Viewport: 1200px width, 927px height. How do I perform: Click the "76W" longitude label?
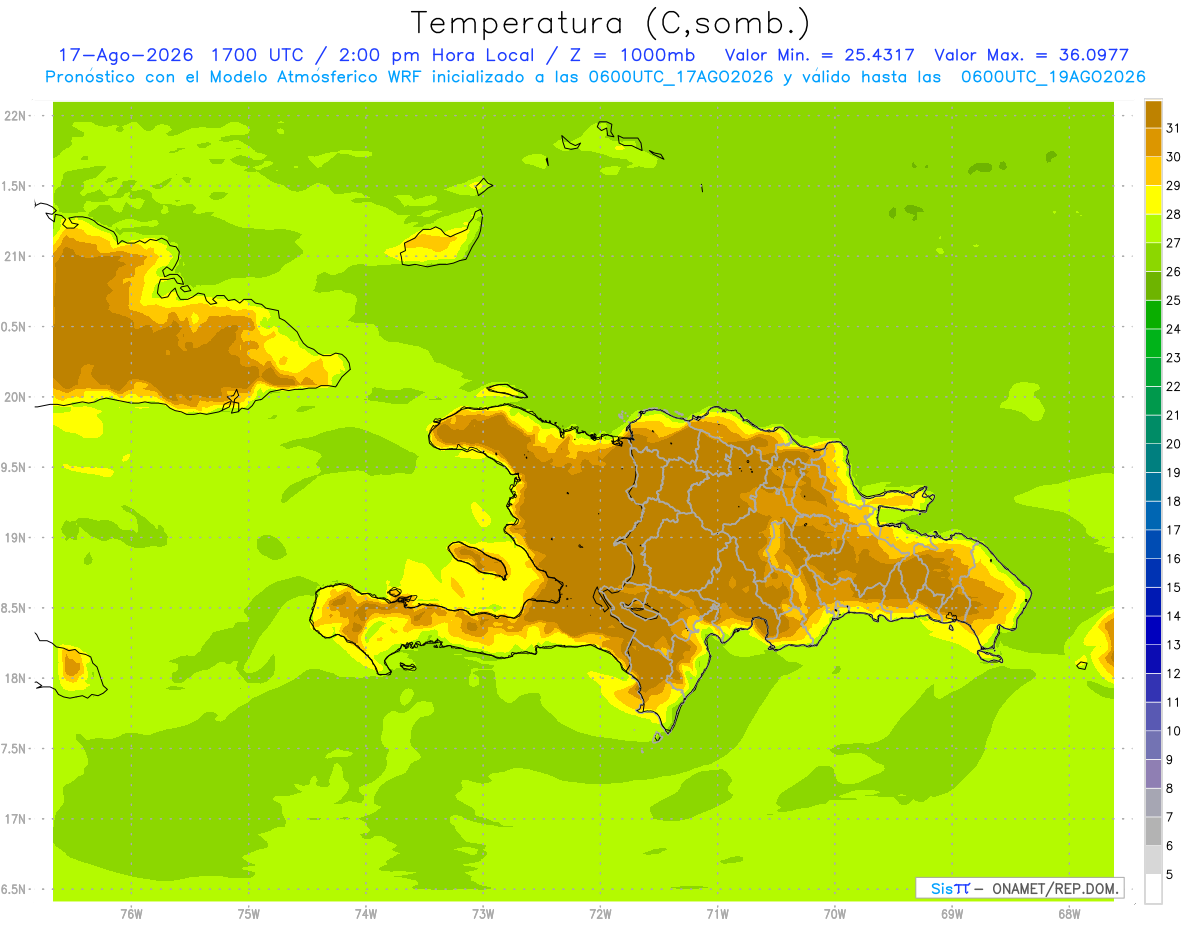pyautogui.click(x=131, y=914)
